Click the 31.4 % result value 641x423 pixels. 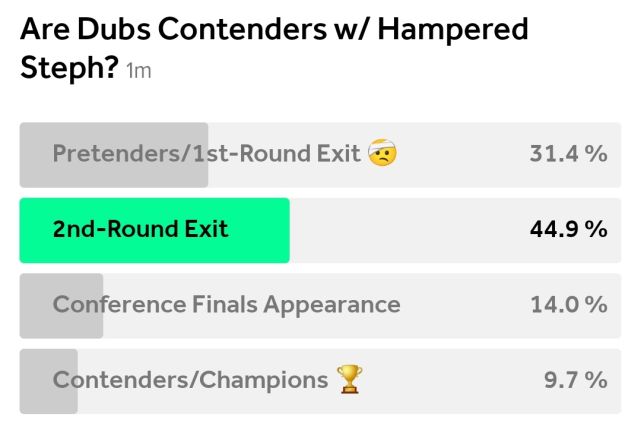click(x=568, y=154)
